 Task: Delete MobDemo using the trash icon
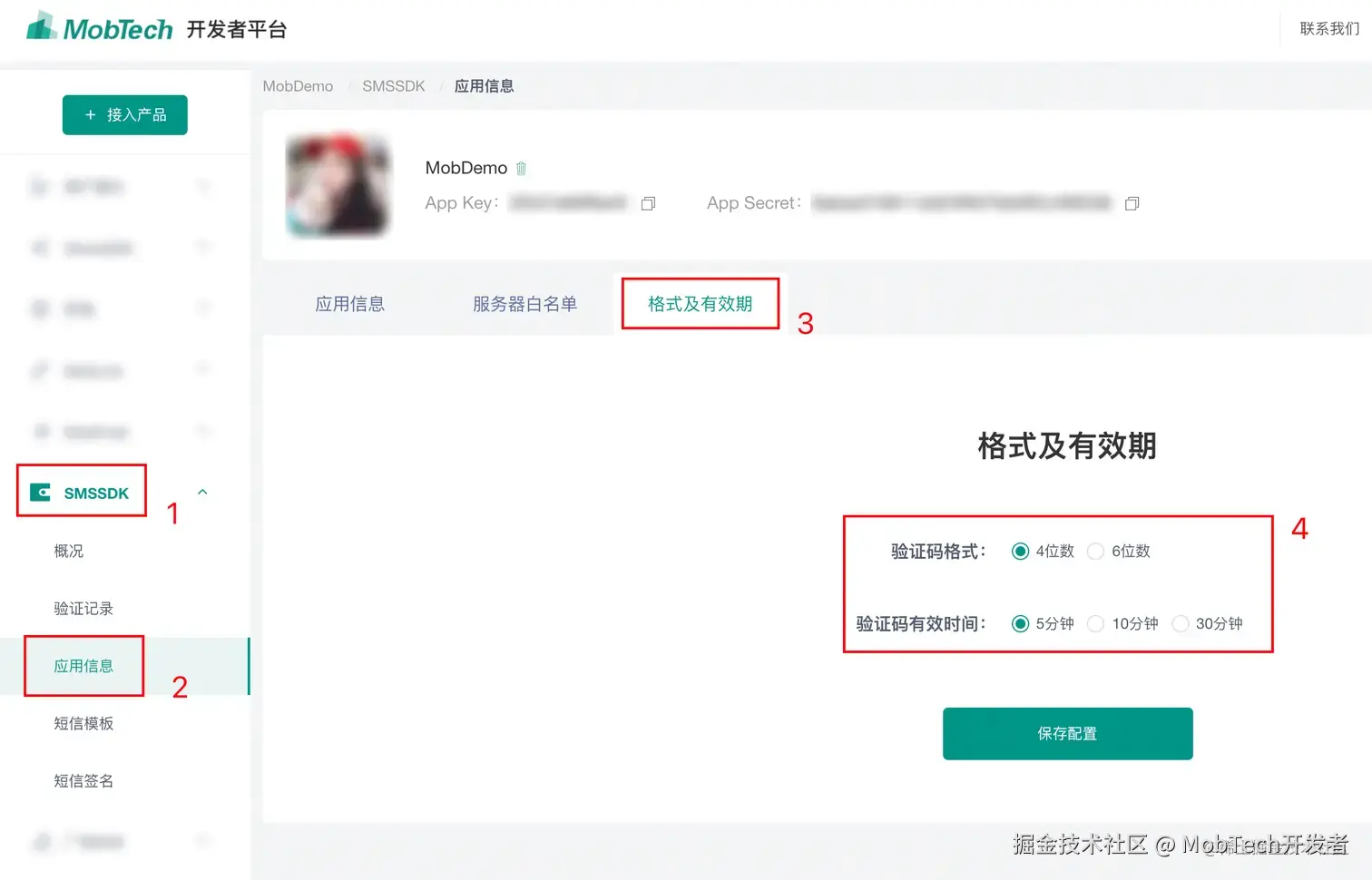point(521,169)
